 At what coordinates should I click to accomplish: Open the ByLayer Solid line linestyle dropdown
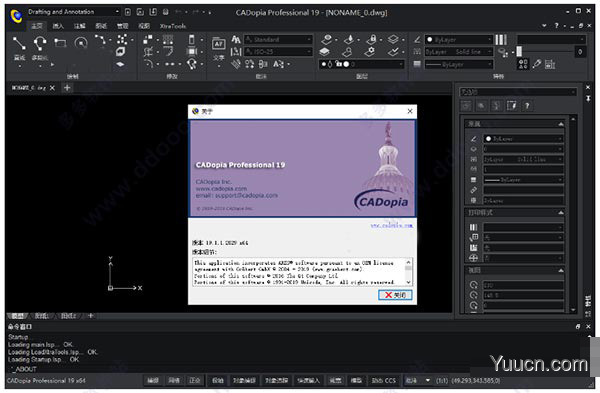(x=458, y=52)
